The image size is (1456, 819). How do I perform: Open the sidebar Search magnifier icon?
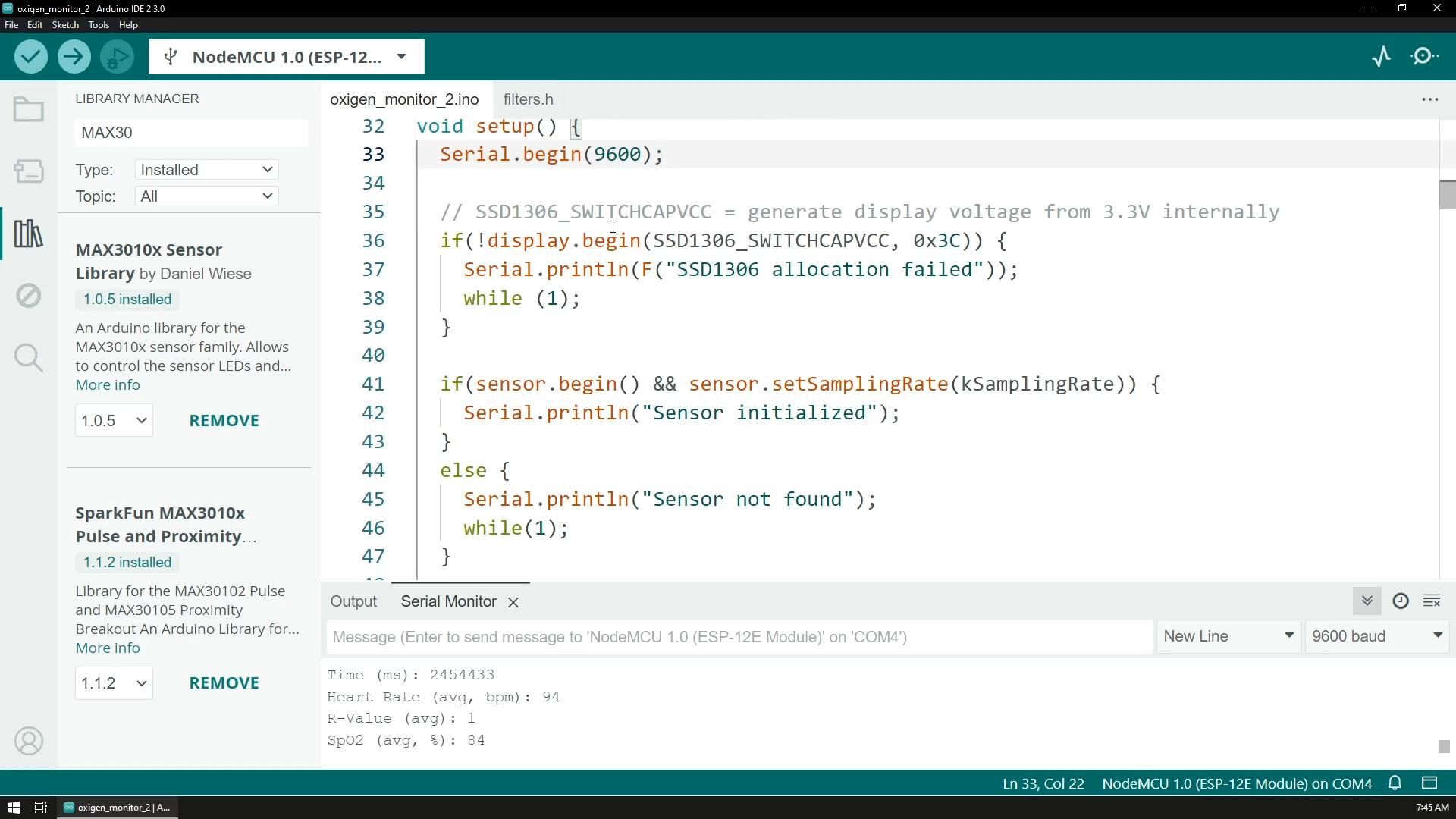click(29, 357)
